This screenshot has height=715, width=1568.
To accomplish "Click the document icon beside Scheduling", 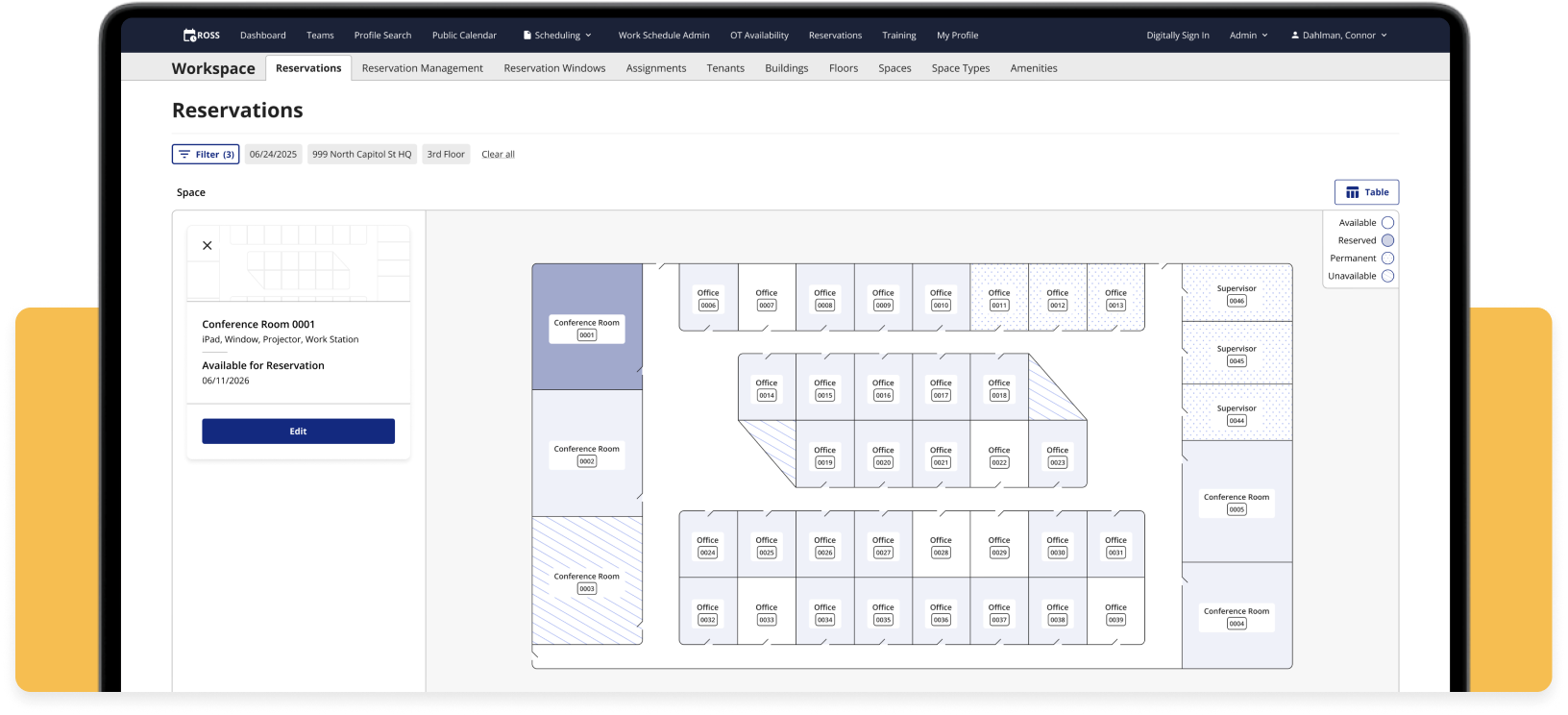I will click(527, 36).
